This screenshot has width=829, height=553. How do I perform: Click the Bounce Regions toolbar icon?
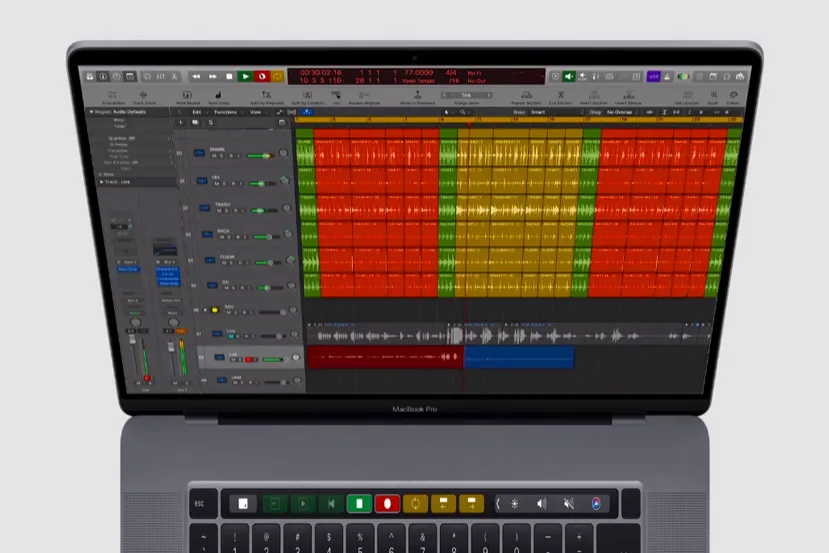click(x=364, y=97)
